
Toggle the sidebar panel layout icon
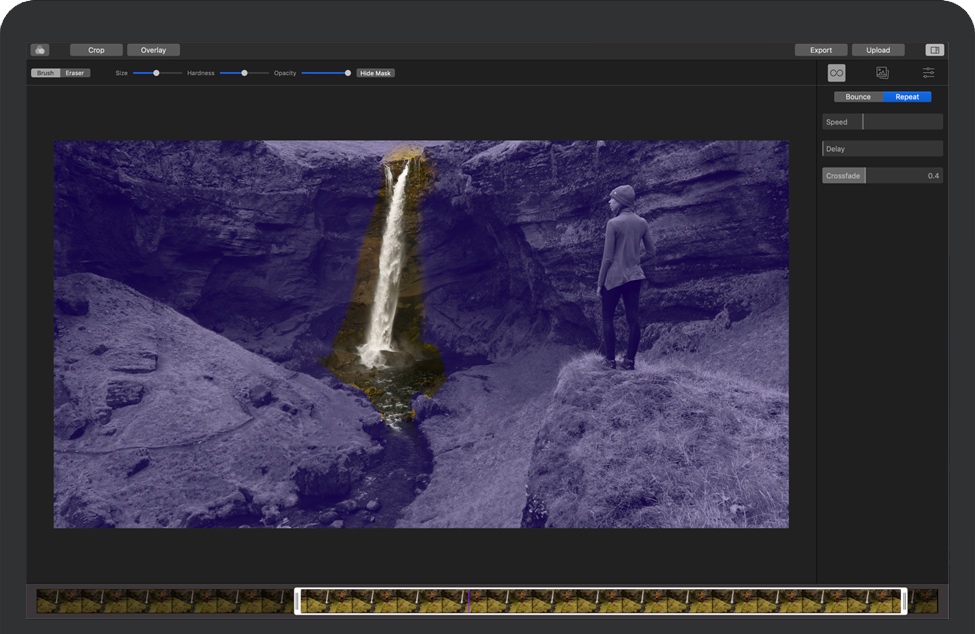tap(934, 50)
